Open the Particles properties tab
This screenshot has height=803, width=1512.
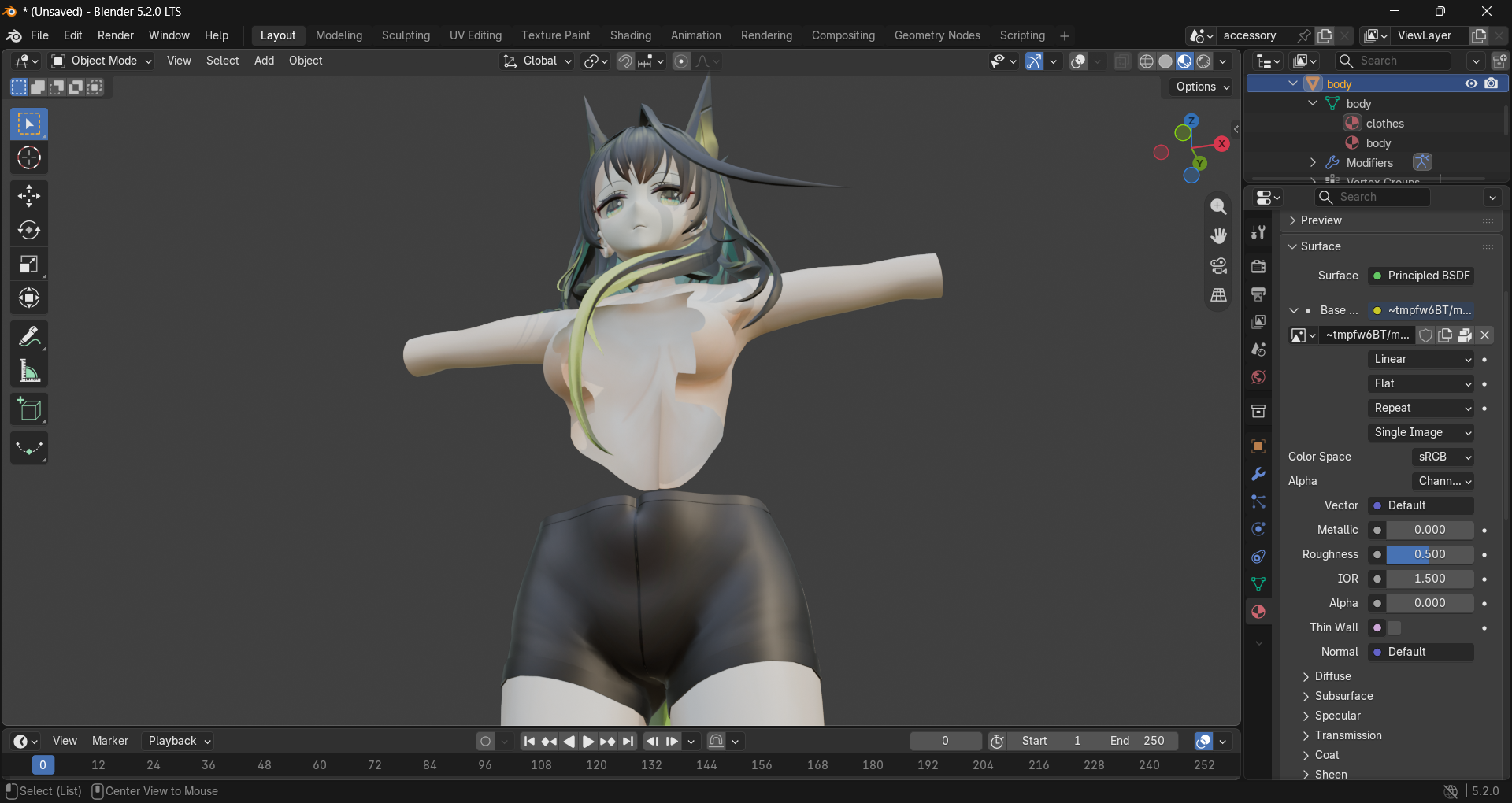[1258, 501]
